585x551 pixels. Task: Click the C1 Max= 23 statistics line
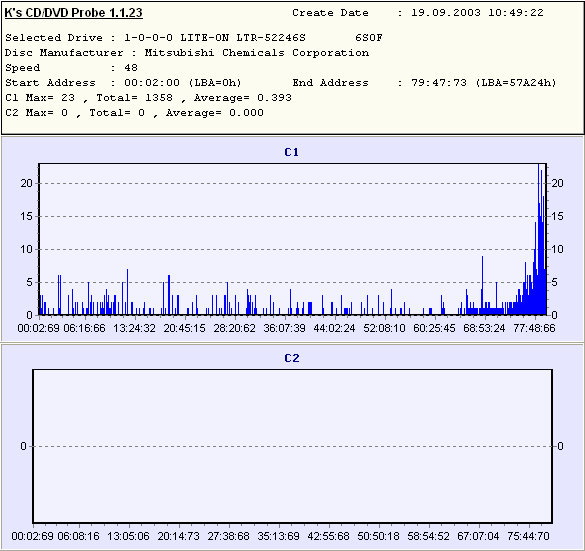click(x=148, y=98)
